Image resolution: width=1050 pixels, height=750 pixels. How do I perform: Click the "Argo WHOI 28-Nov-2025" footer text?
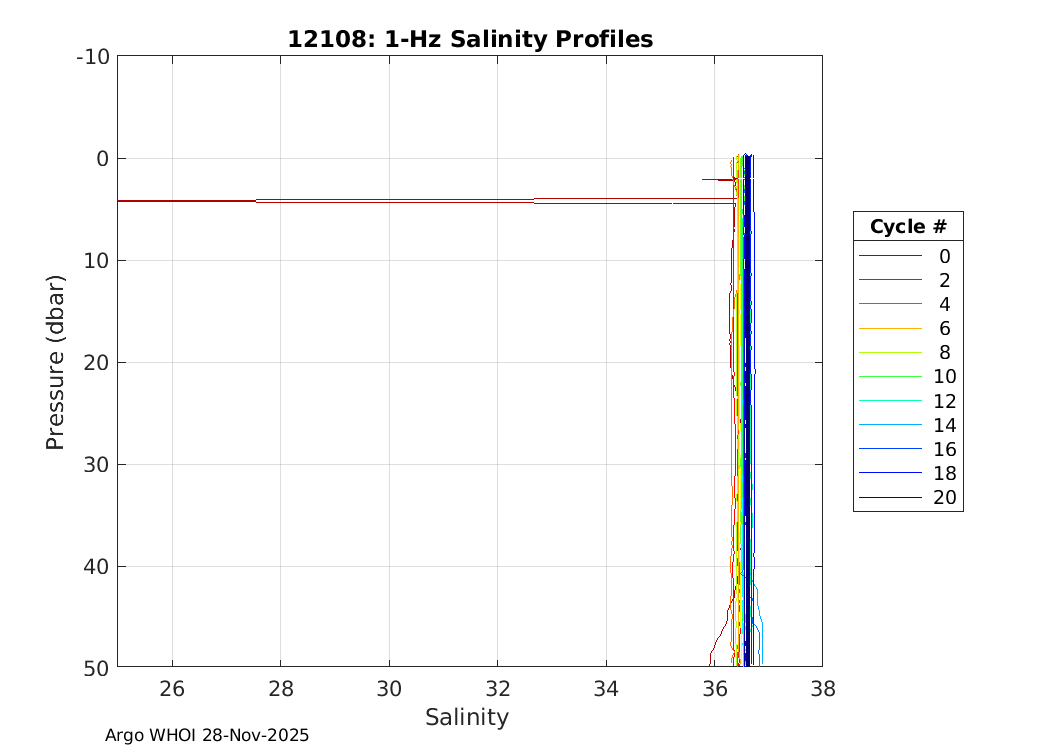[x=207, y=735]
